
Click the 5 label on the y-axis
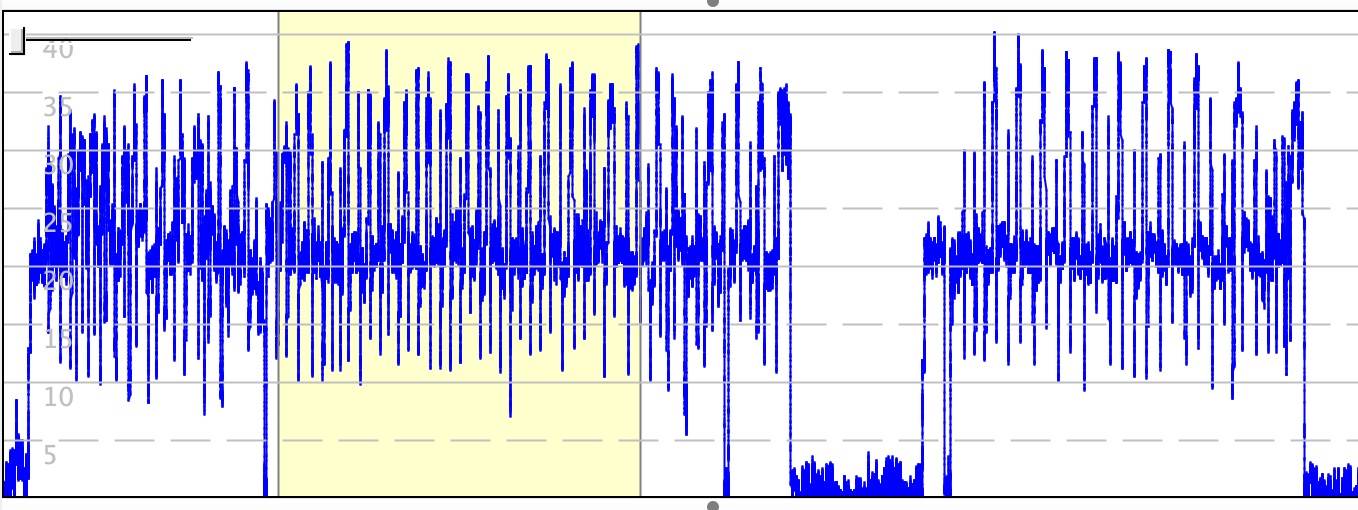click(49, 455)
